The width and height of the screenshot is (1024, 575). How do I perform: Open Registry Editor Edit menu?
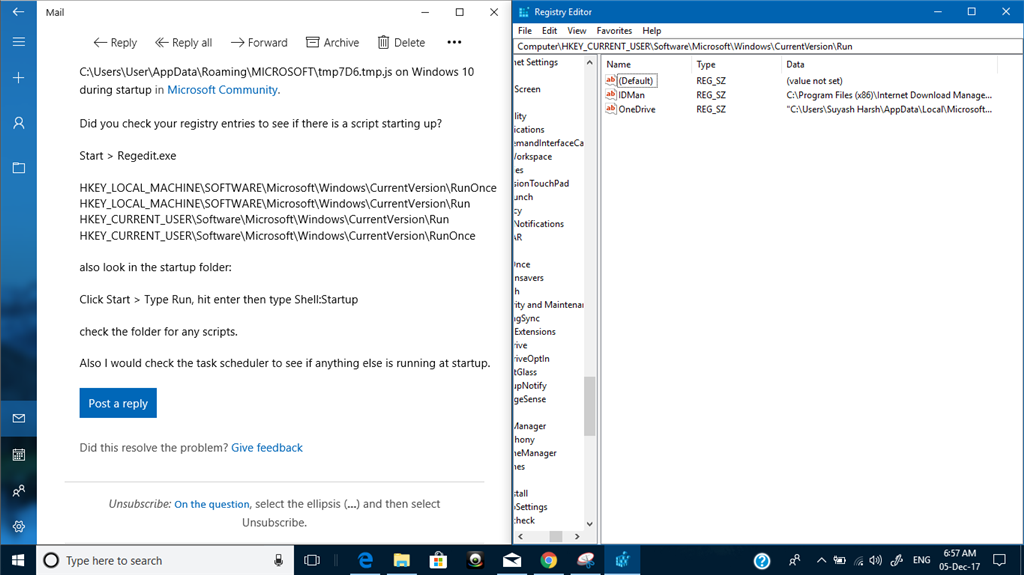pos(549,31)
